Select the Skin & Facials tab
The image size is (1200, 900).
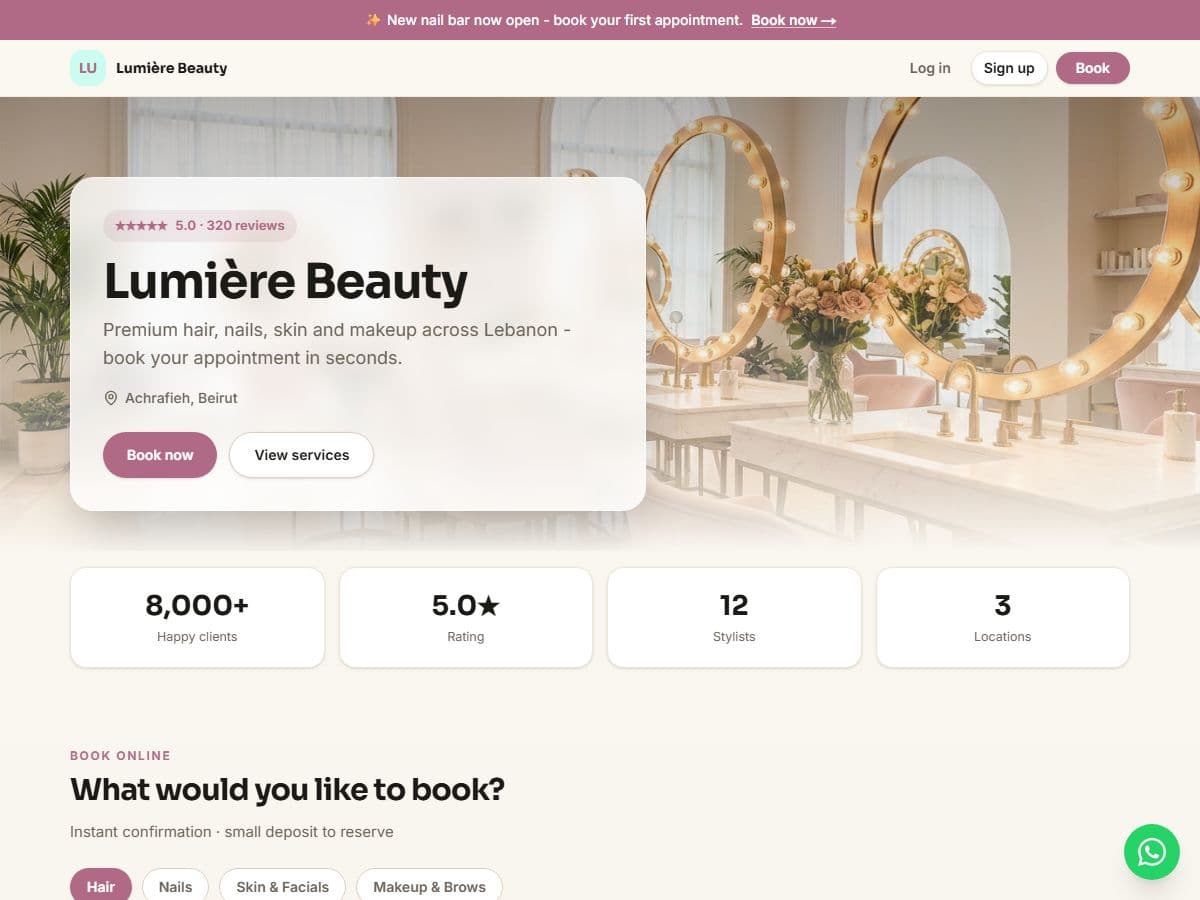[282, 886]
